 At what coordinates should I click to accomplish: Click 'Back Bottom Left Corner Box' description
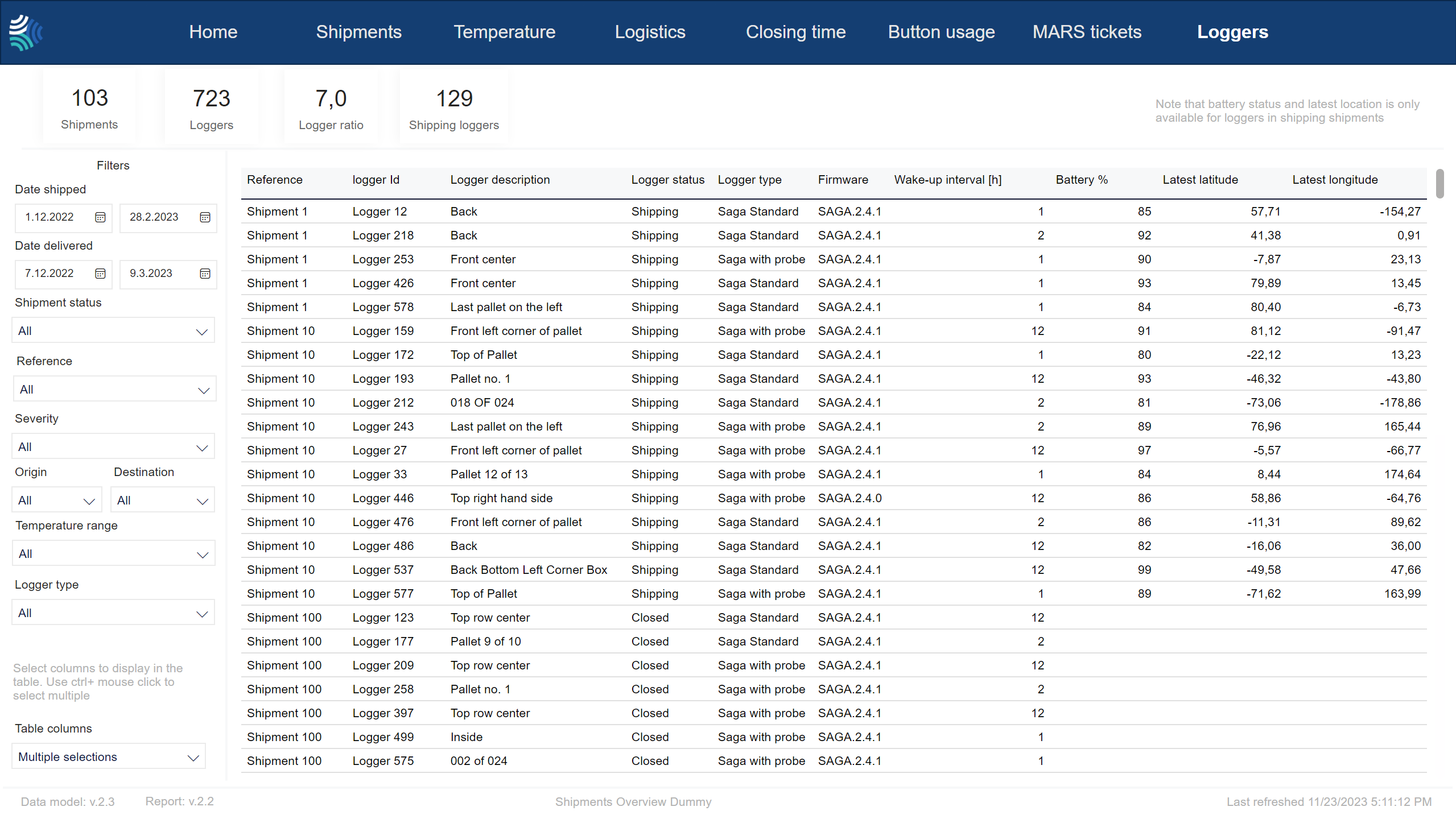(529, 570)
